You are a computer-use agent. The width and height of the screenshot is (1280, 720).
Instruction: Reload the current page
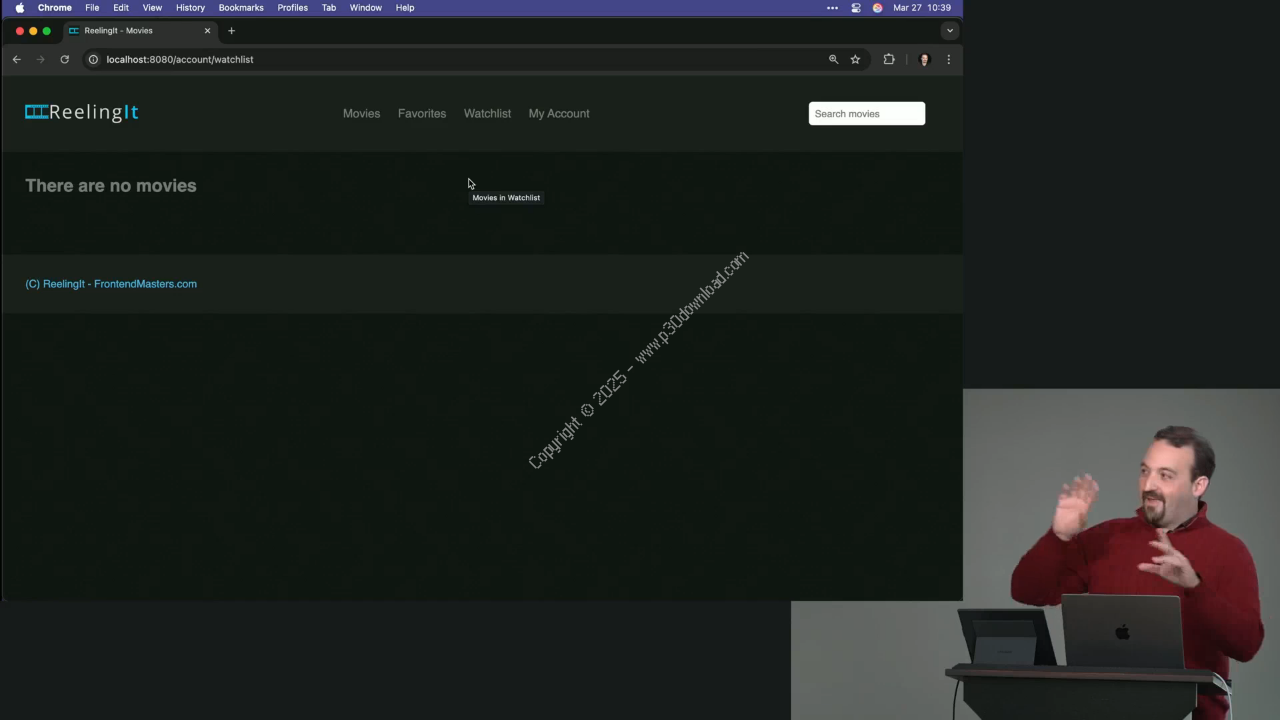[64, 59]
